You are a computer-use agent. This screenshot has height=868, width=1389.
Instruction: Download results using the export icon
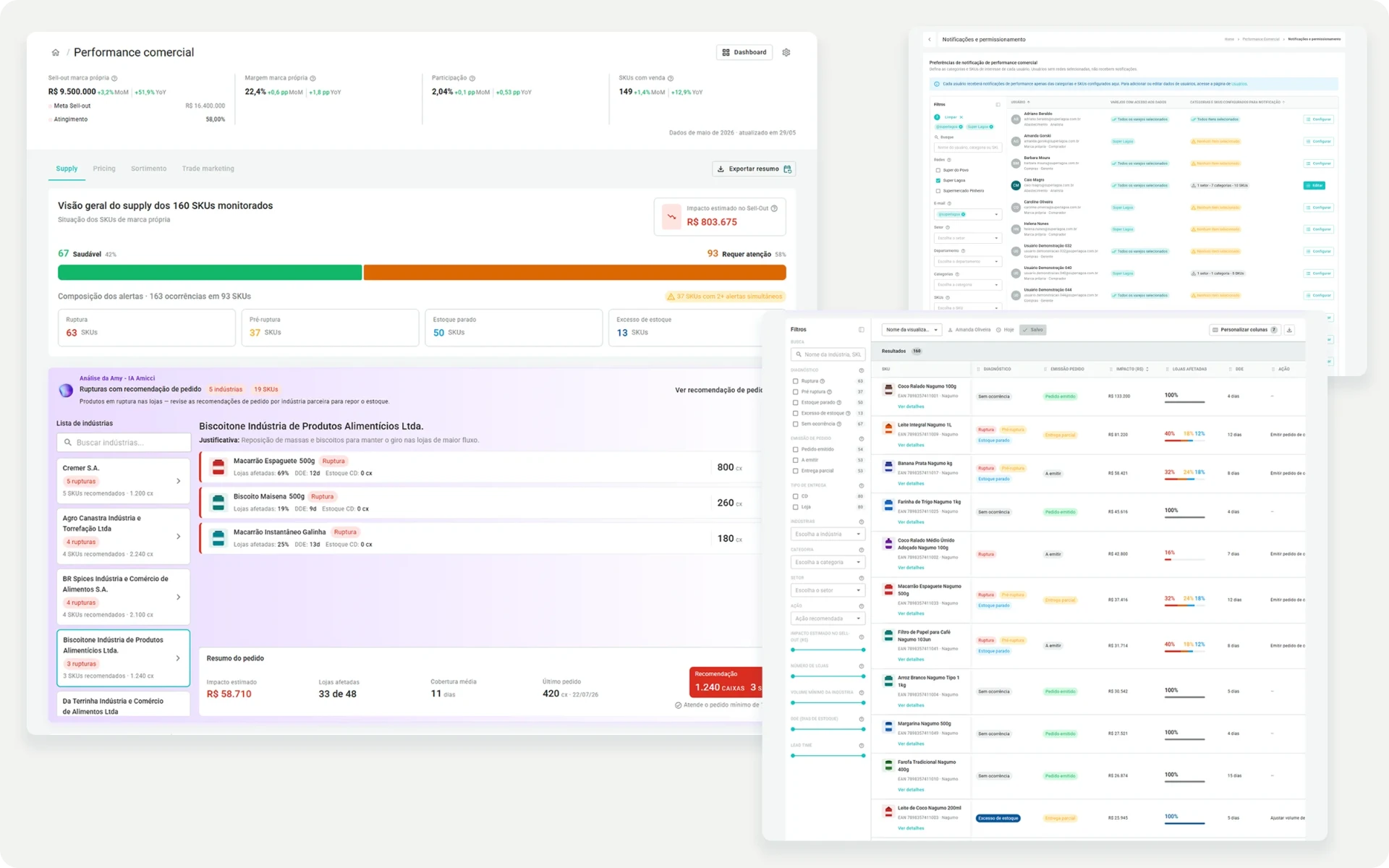(x=1289, y=330)
